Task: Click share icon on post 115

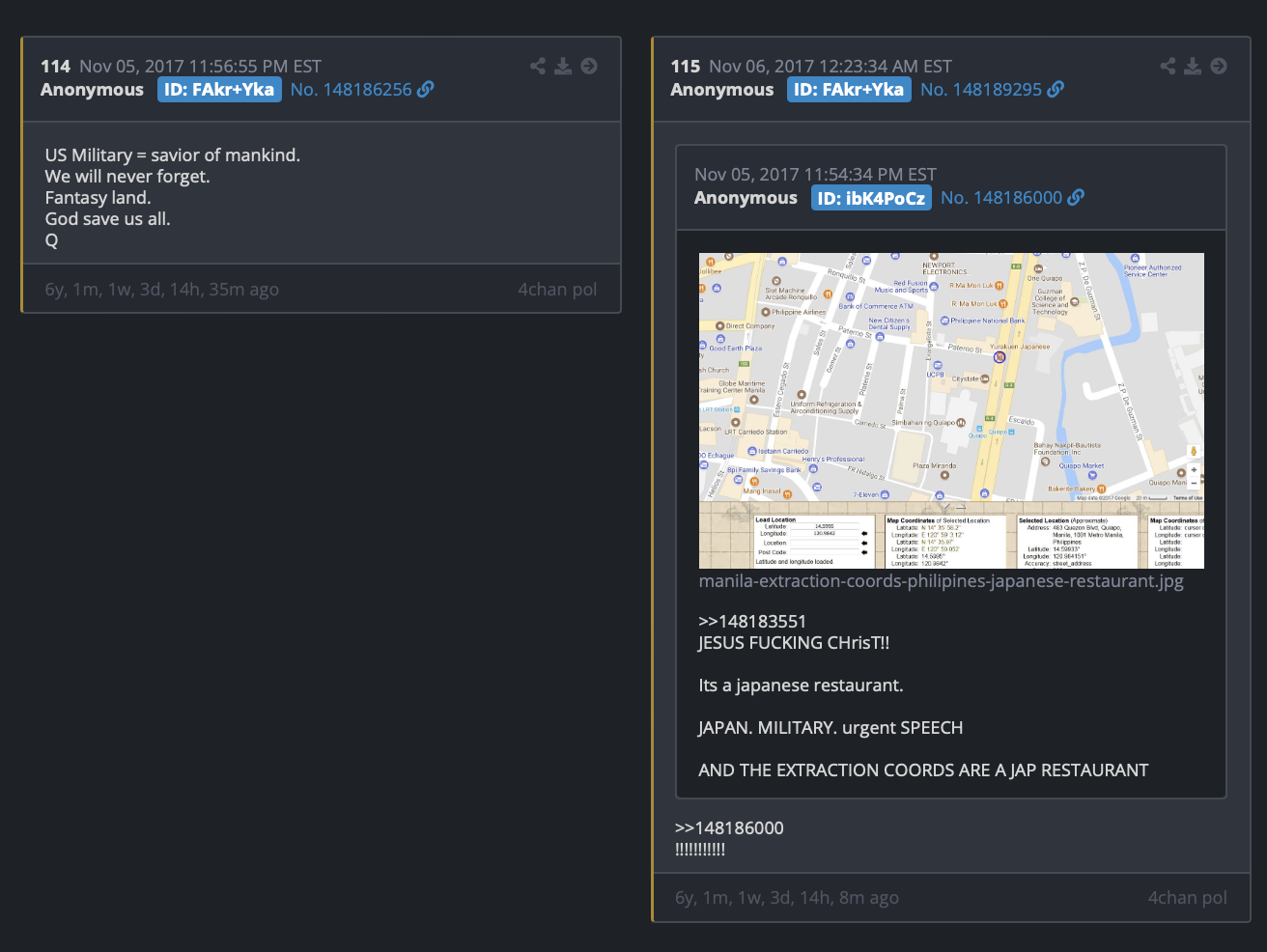Action: pyautogui.click(x=1168, y=66)
